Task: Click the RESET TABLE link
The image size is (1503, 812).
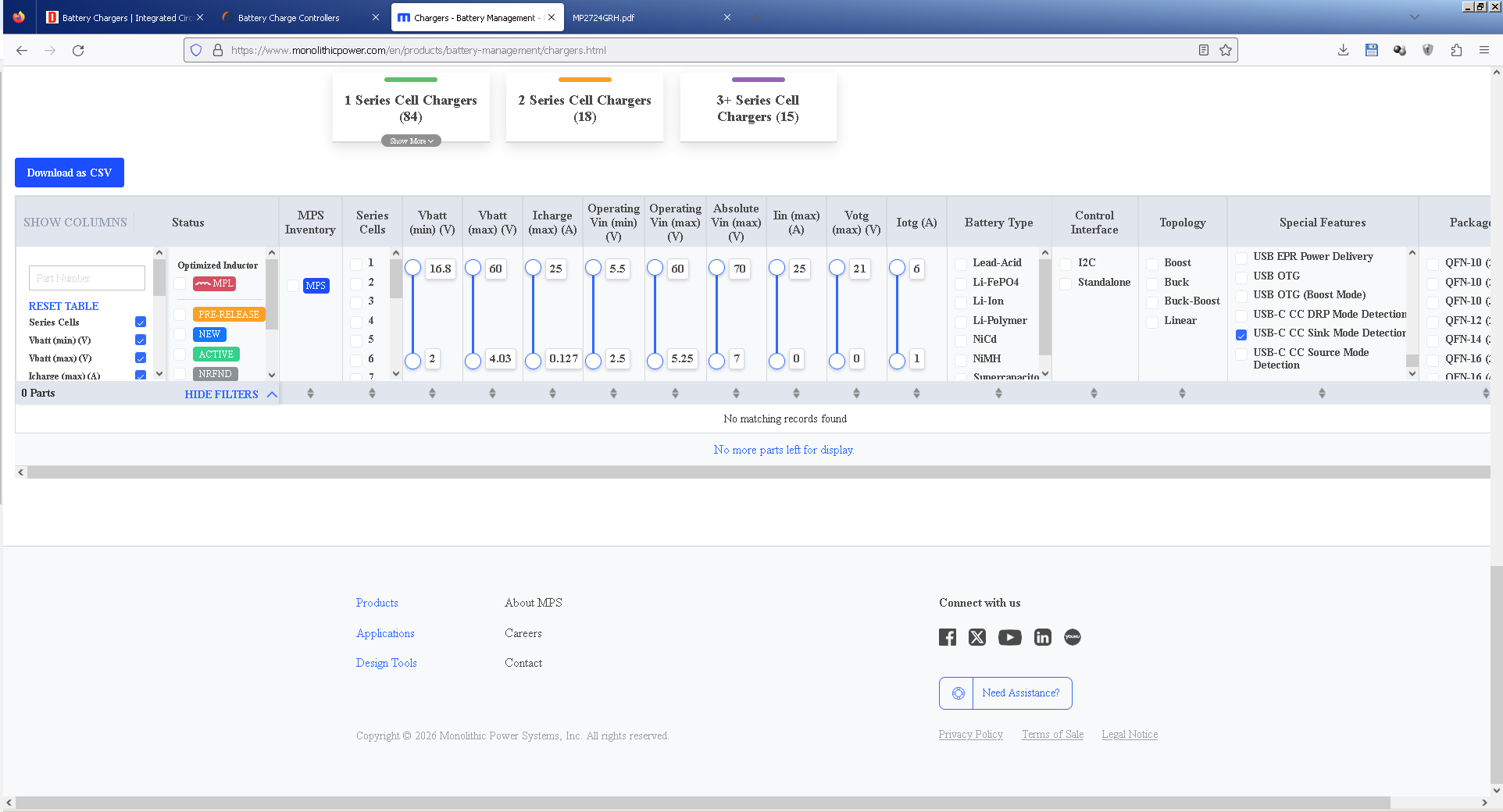Action: [x=63, y=306]
